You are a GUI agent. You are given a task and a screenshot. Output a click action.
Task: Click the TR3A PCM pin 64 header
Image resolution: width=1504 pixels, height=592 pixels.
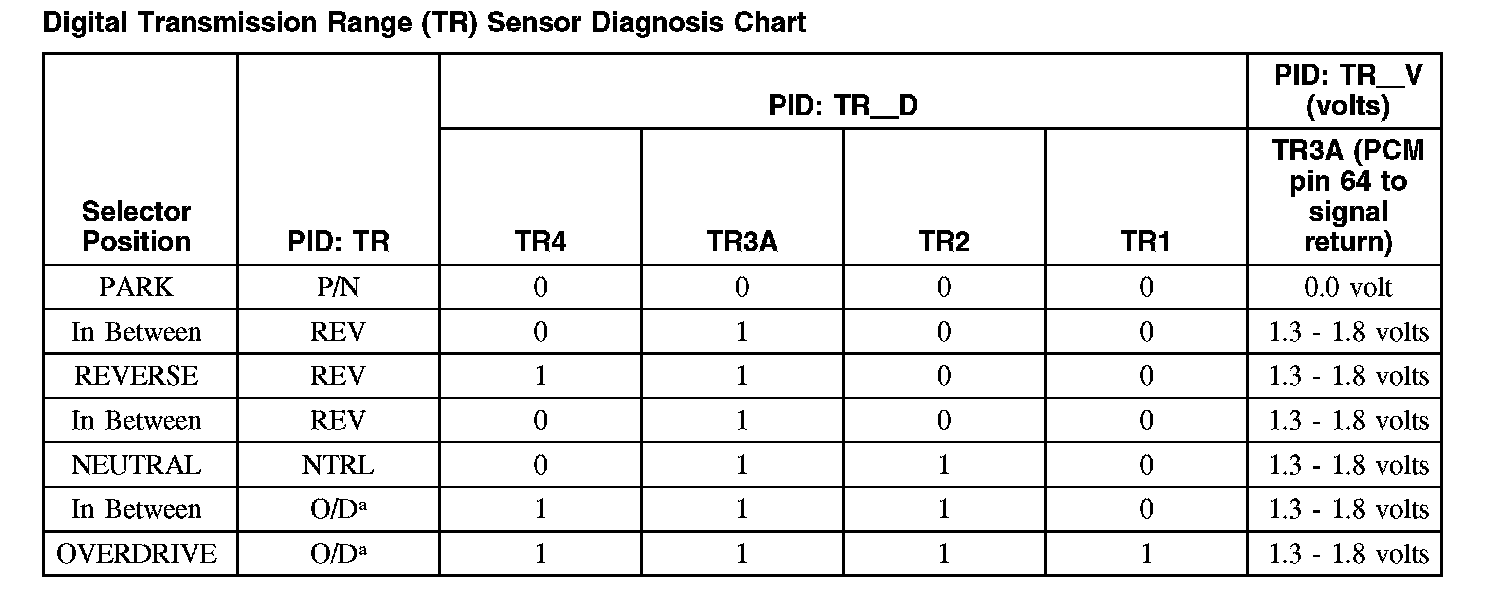click(1347, 197)
